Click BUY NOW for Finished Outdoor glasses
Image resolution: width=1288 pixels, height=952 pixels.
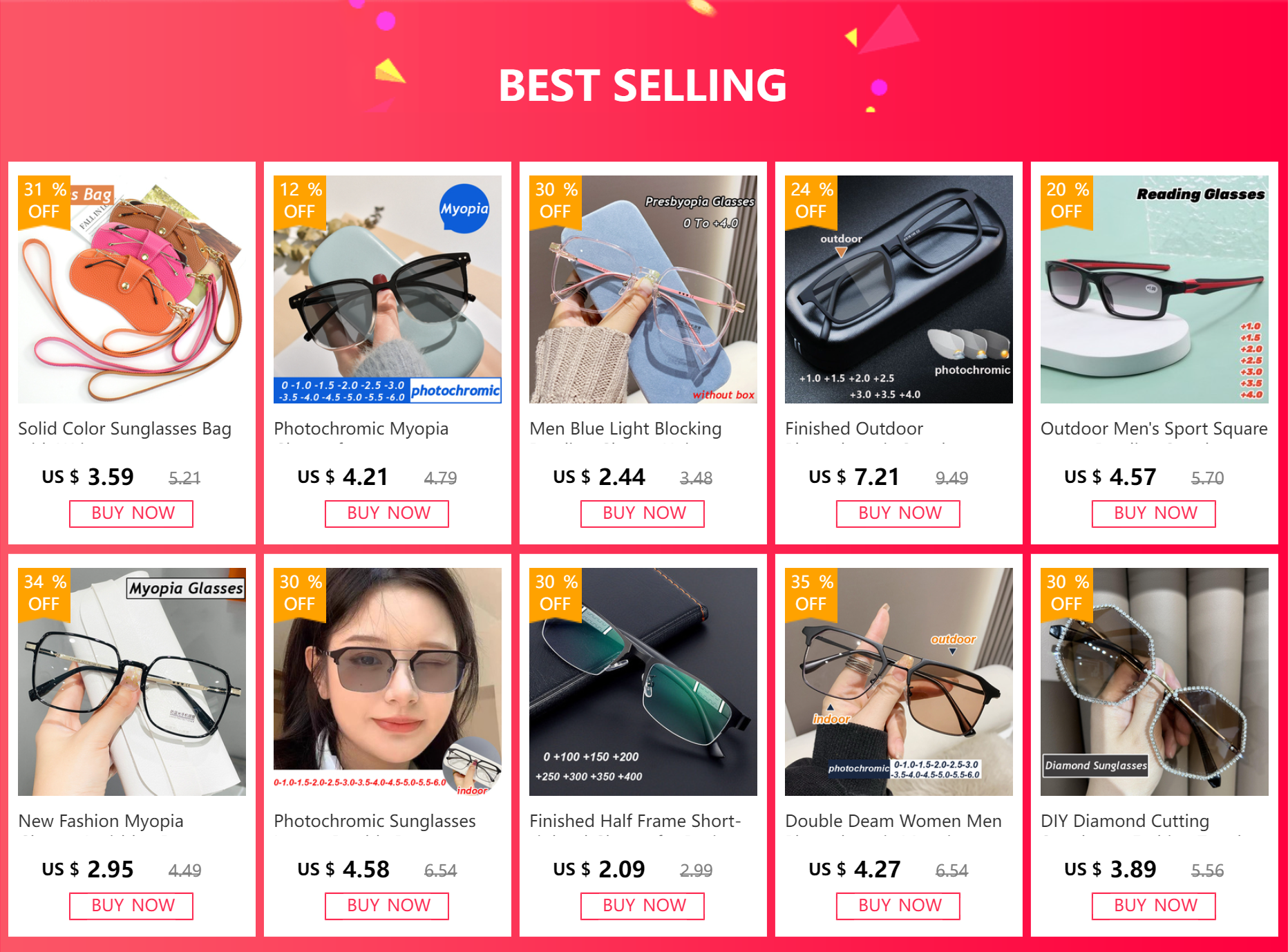[898, 513]
